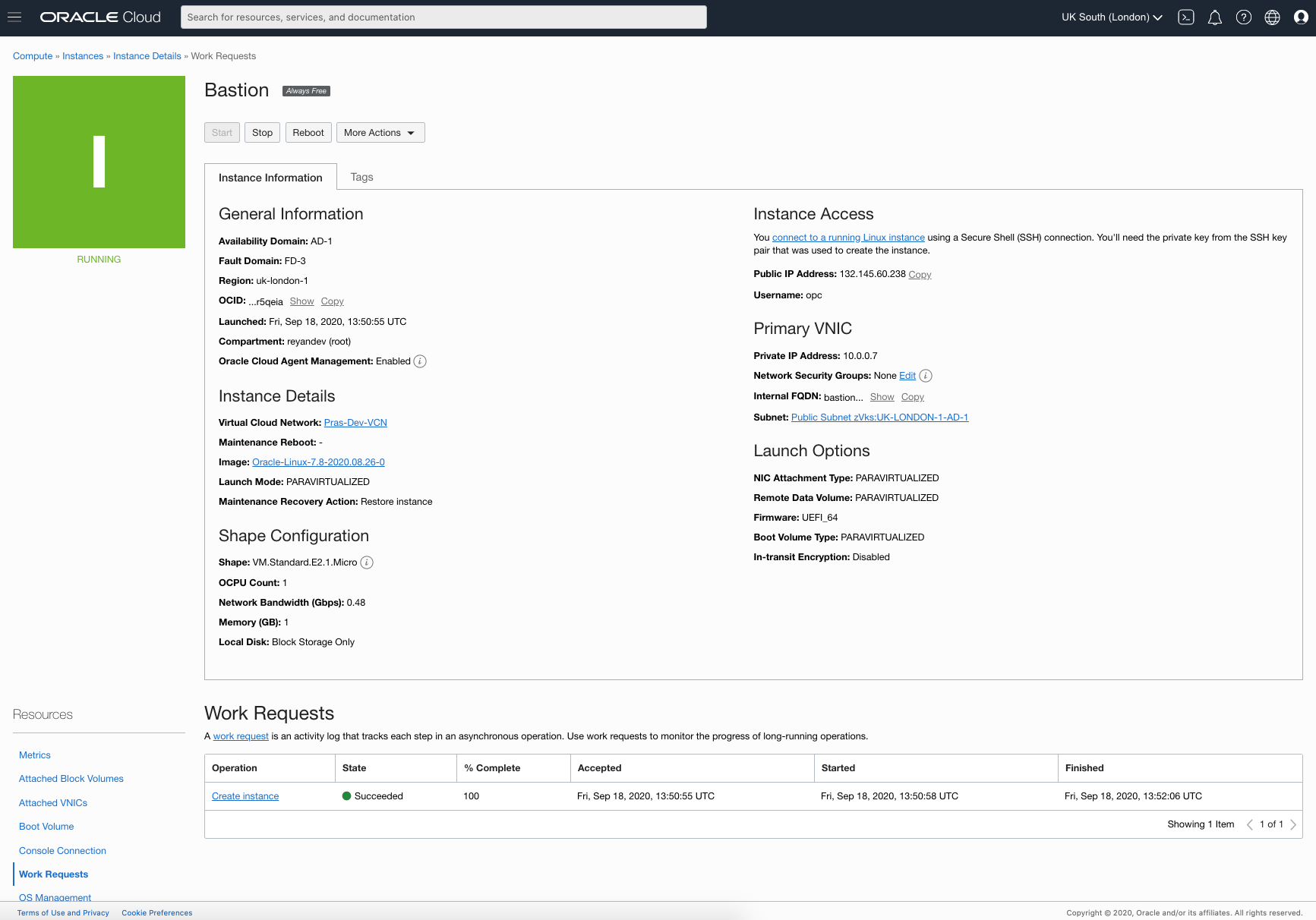This screenshot has width=1316, height=920.
Task: Click info icon next to Network Security Groups
Action: click(926, 376)
